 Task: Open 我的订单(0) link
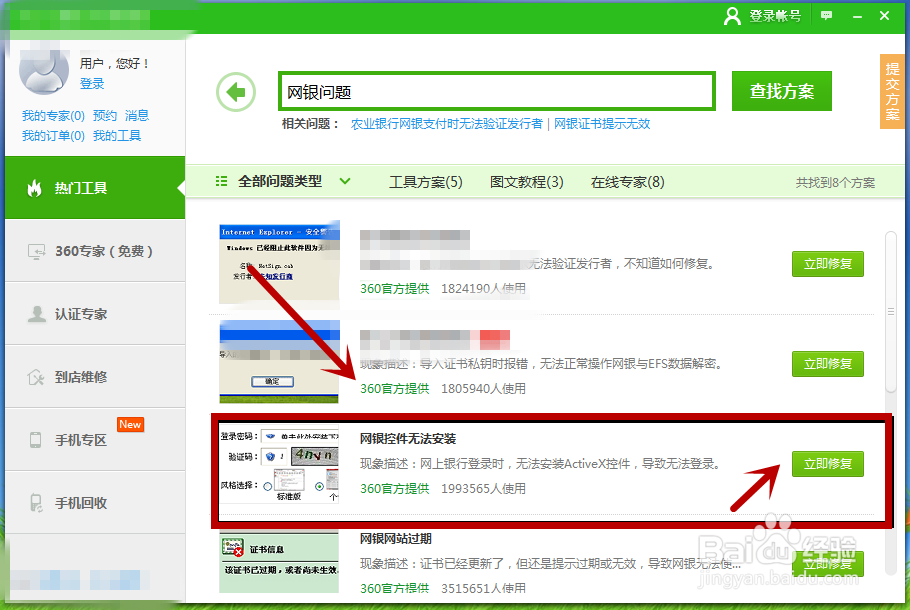pyautogui.click(x=53, y=136)
